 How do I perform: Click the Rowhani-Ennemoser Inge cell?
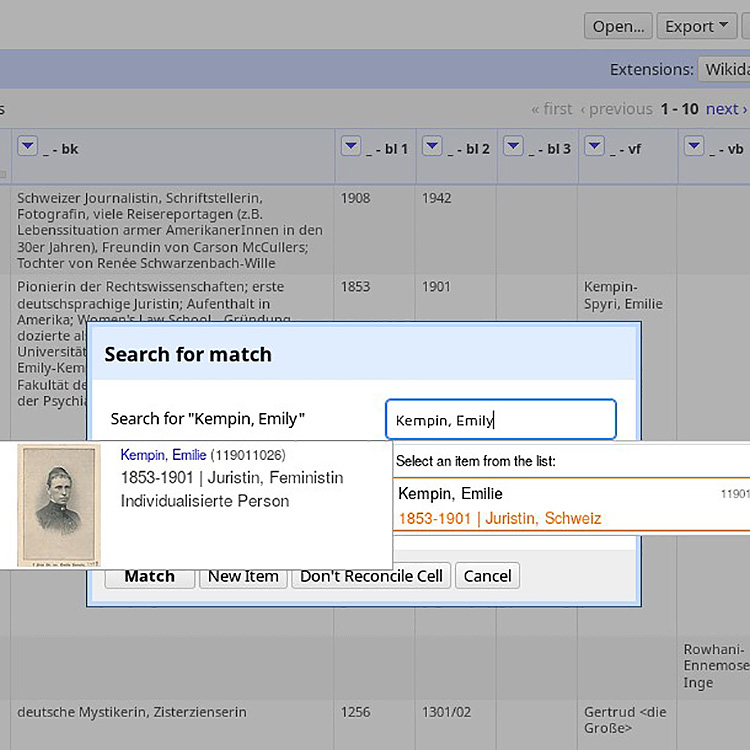click(x=716, y=665)
